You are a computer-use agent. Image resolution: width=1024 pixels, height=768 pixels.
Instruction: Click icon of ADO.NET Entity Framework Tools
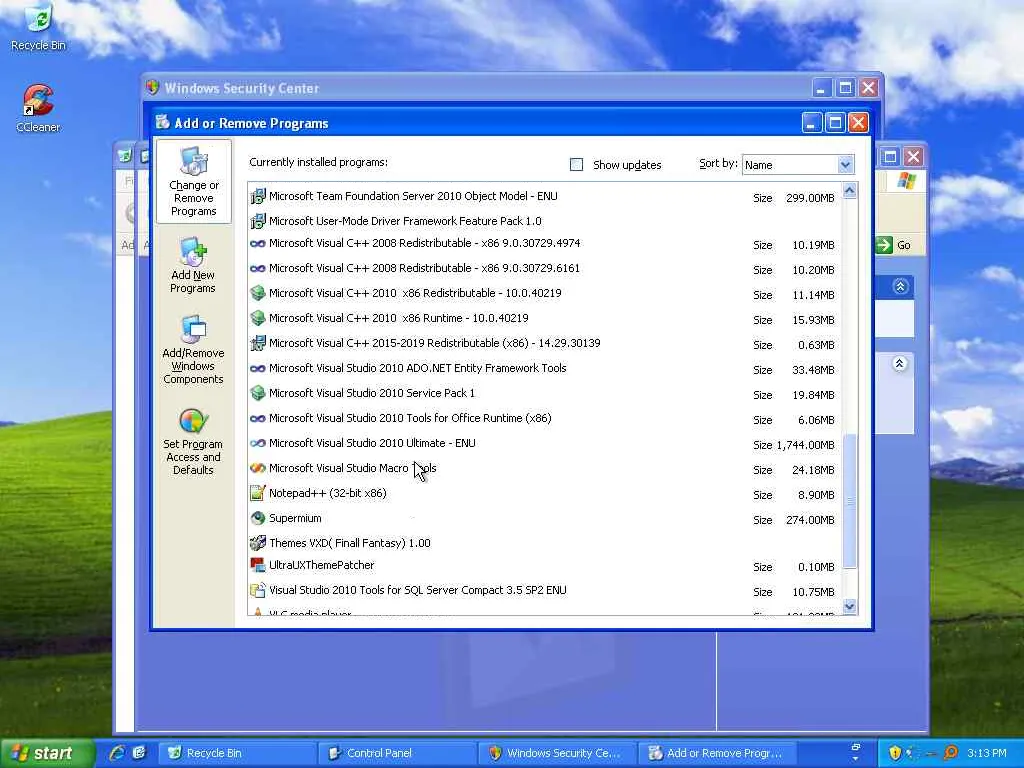point(258,368)
